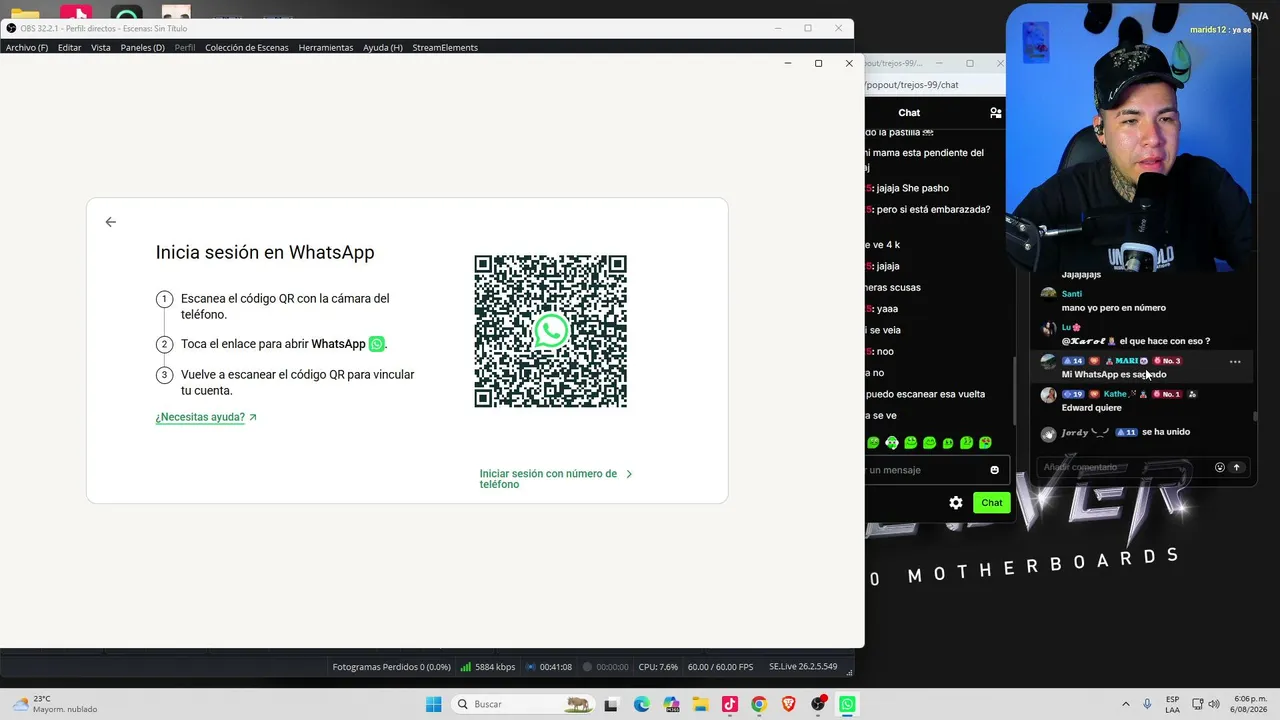Click the SE.Live 26.2.5.549 version label
Screen dimensions: 1280x720
(803, 667)
